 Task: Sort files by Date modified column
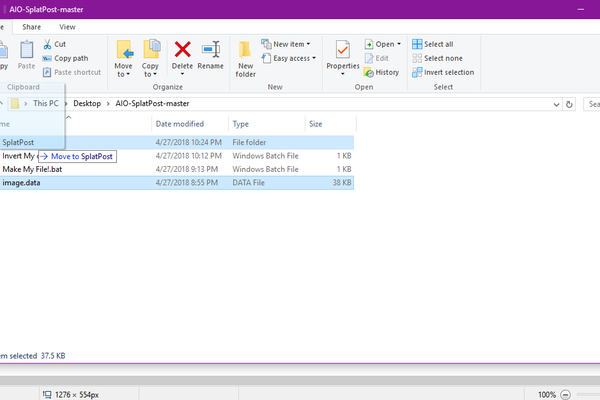tap(180, 124)
